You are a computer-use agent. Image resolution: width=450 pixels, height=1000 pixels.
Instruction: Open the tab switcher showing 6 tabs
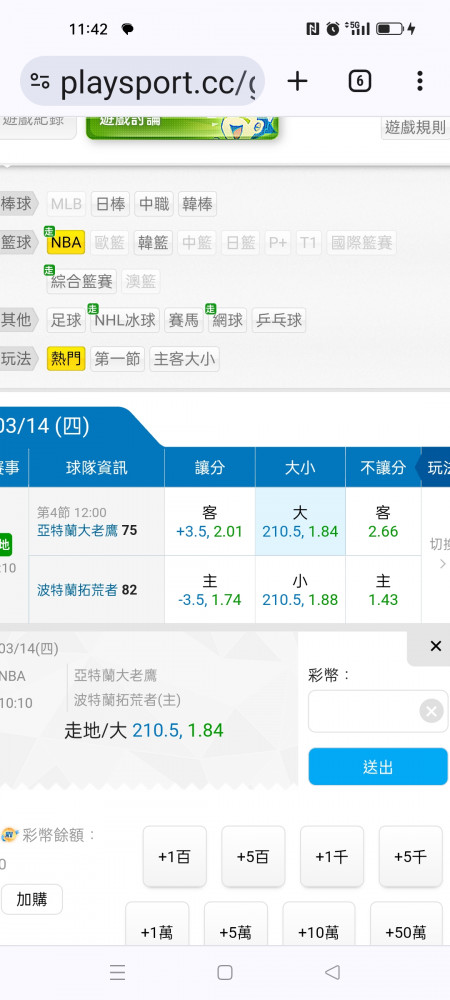(359, 81)
